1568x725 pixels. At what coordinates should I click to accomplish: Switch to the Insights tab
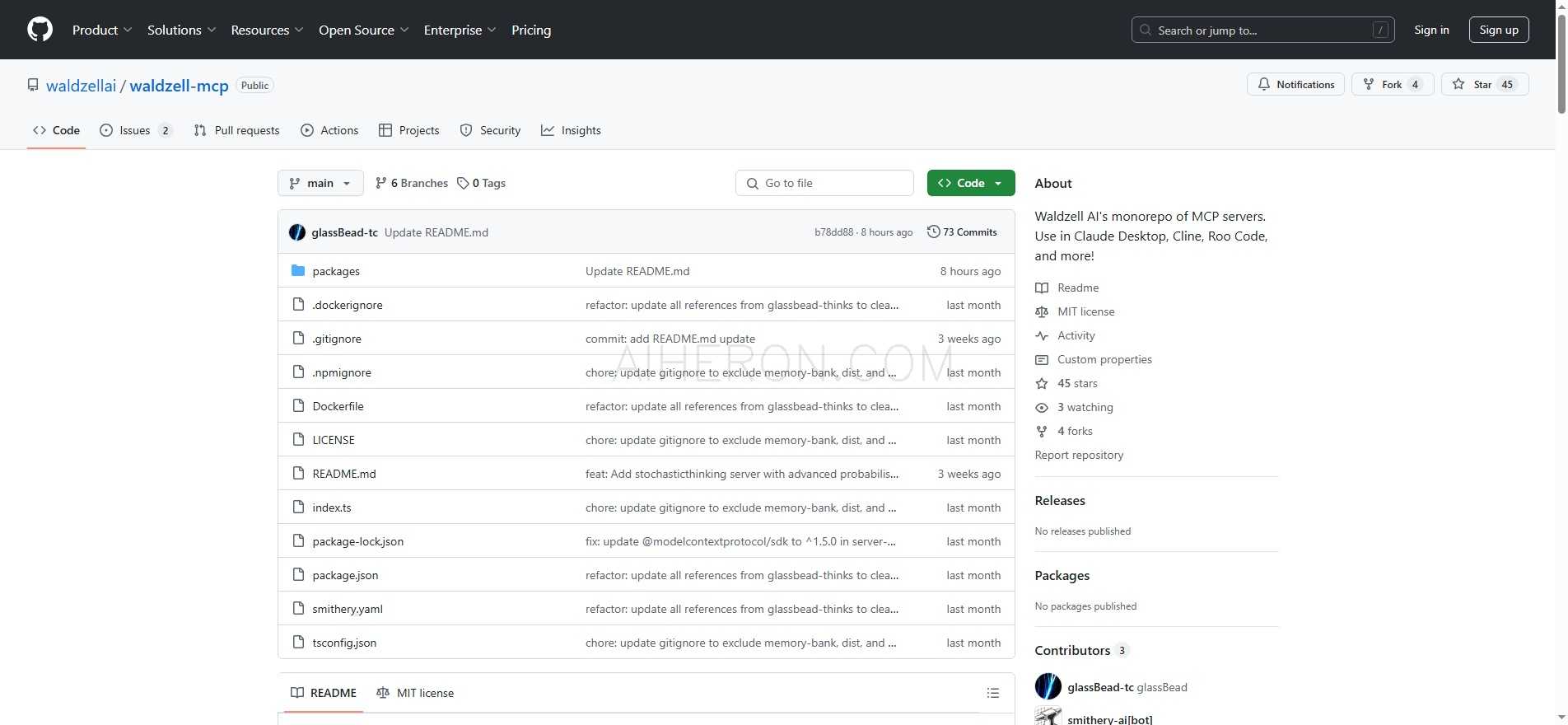click(x=571, y=130)
